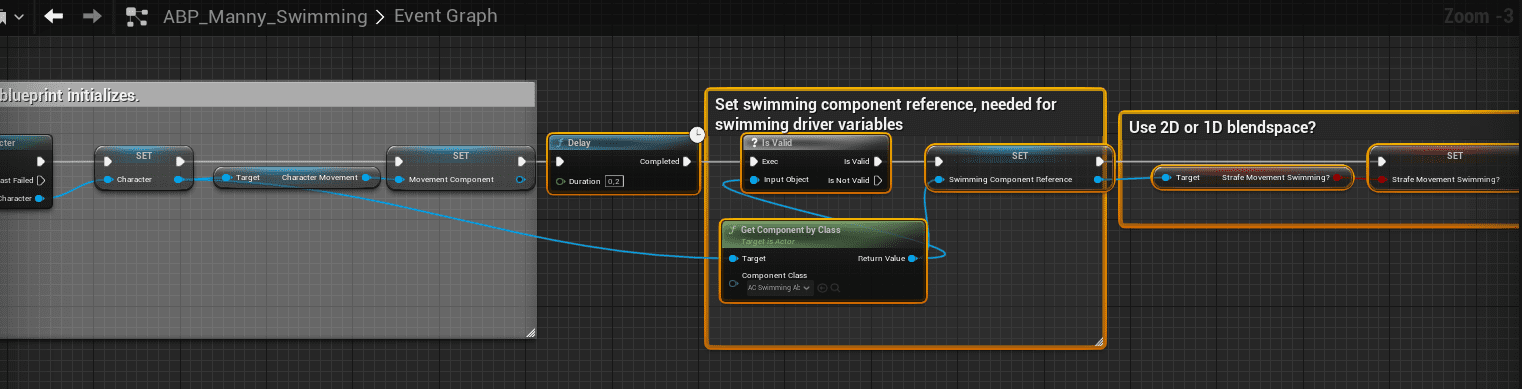Screen dimensions: 1522x389
Task: Click the Target pin on Strafe Movement Swimming getter
Action: [1166, 178]
